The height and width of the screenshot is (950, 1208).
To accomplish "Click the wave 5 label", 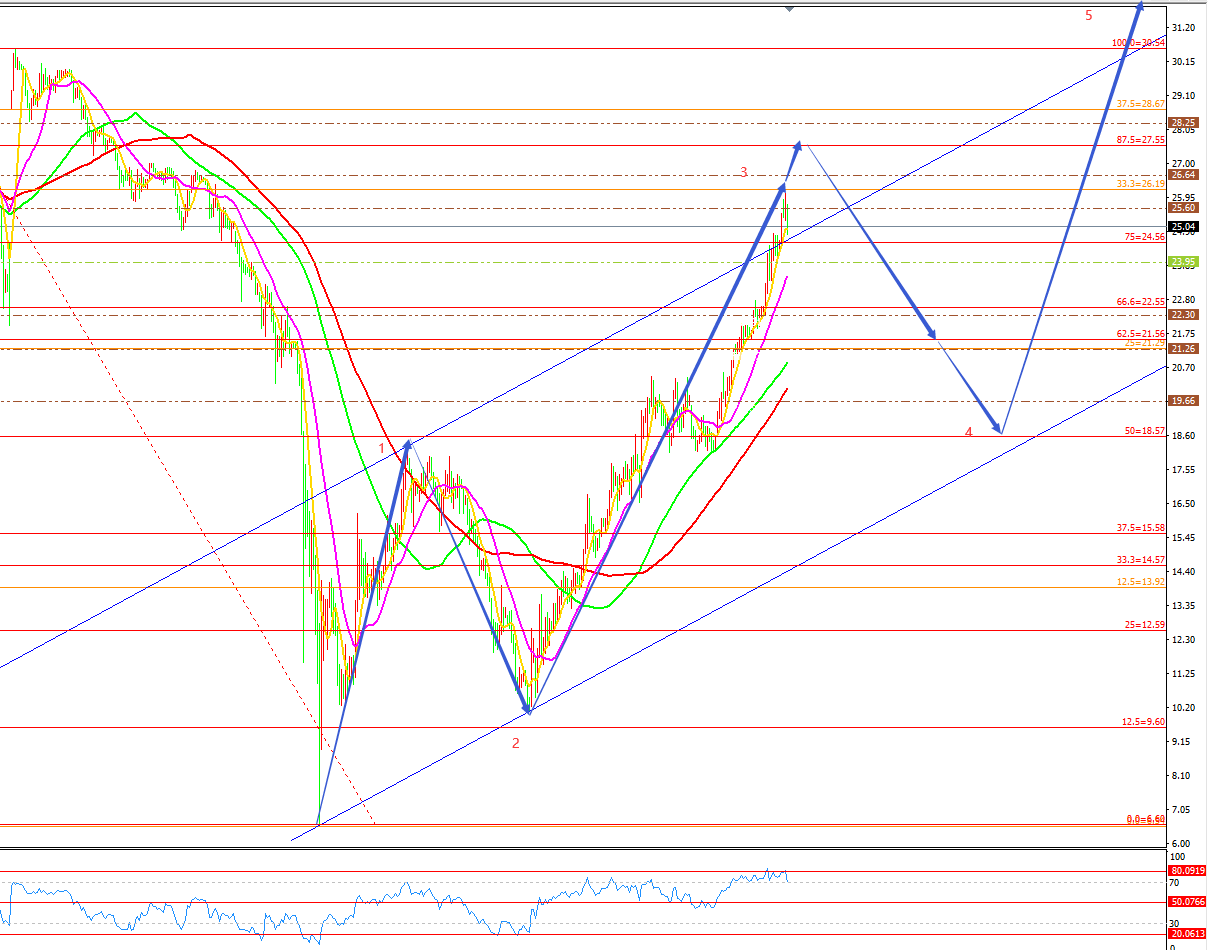I will (1089, 15).
